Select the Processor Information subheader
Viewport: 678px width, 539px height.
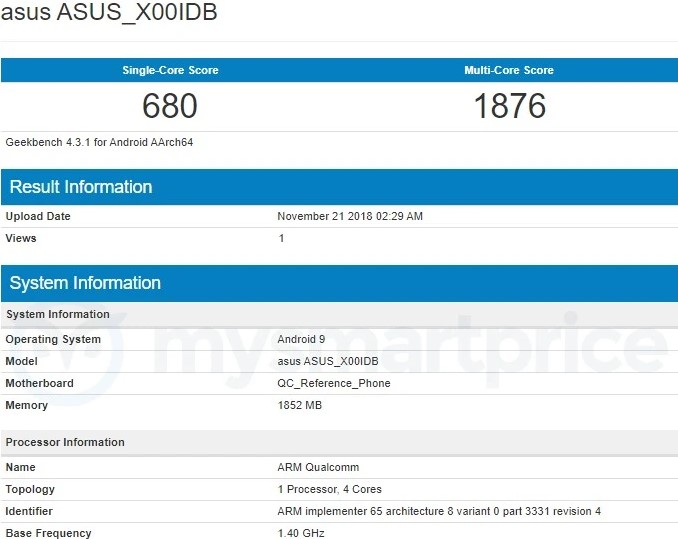(339, 442)
